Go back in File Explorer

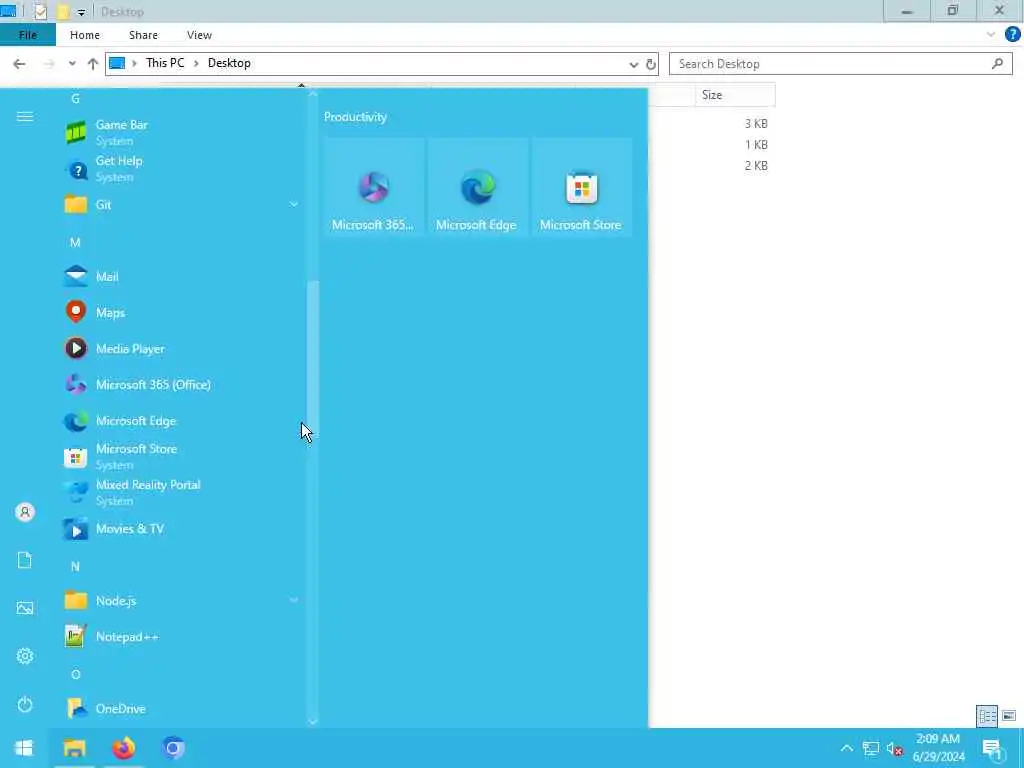[19, 64]
